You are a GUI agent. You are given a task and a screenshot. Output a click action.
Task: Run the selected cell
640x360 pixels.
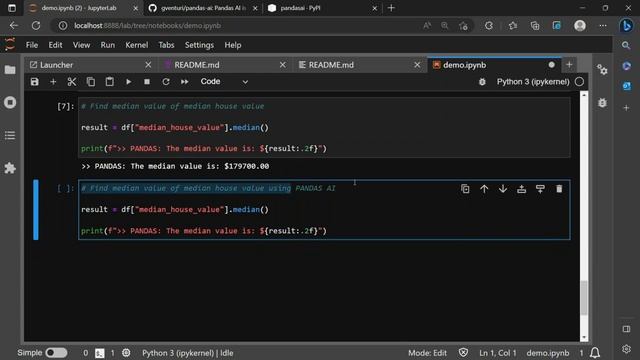[x=128, y=82]
